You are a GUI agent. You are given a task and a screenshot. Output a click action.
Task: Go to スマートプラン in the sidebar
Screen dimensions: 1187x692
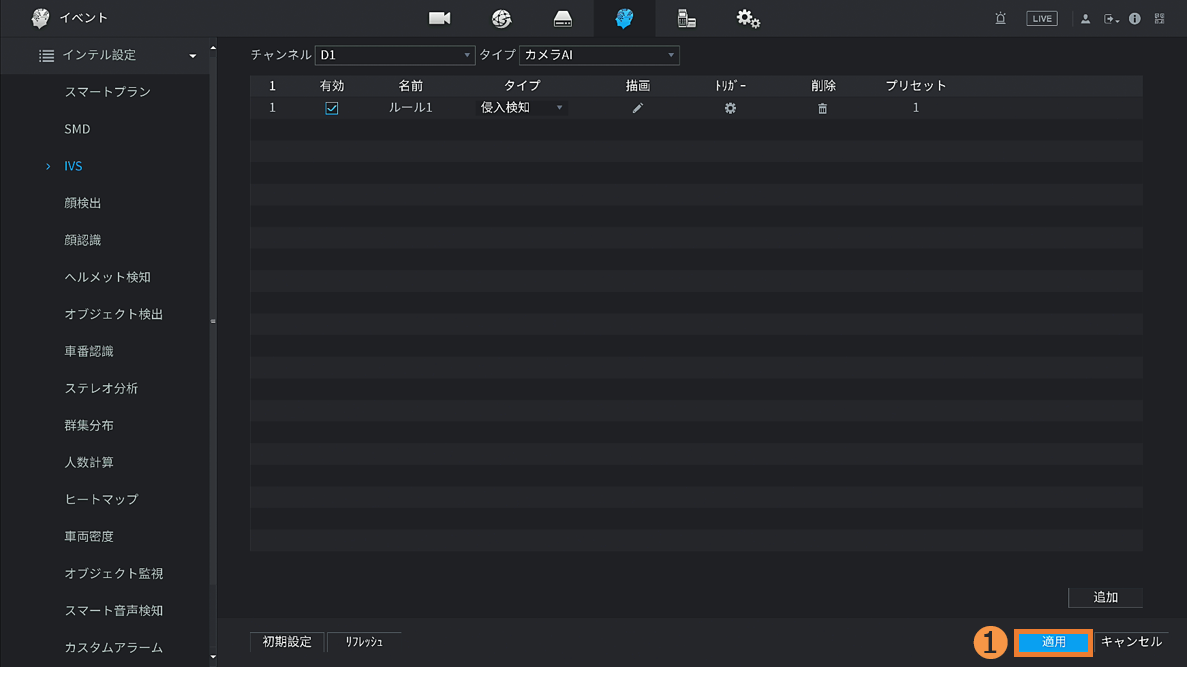(x=108, y=92)
